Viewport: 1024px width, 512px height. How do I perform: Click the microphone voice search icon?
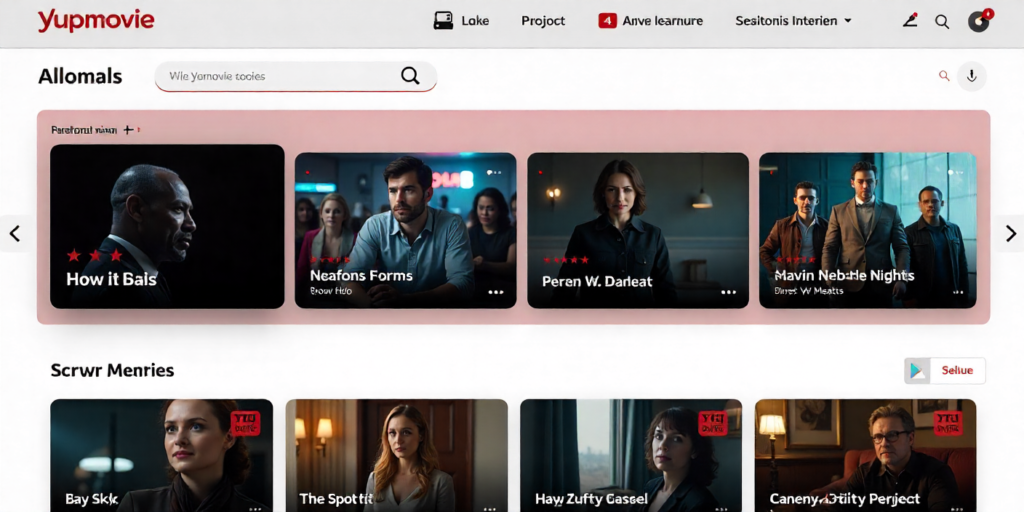tap(972, 76)
